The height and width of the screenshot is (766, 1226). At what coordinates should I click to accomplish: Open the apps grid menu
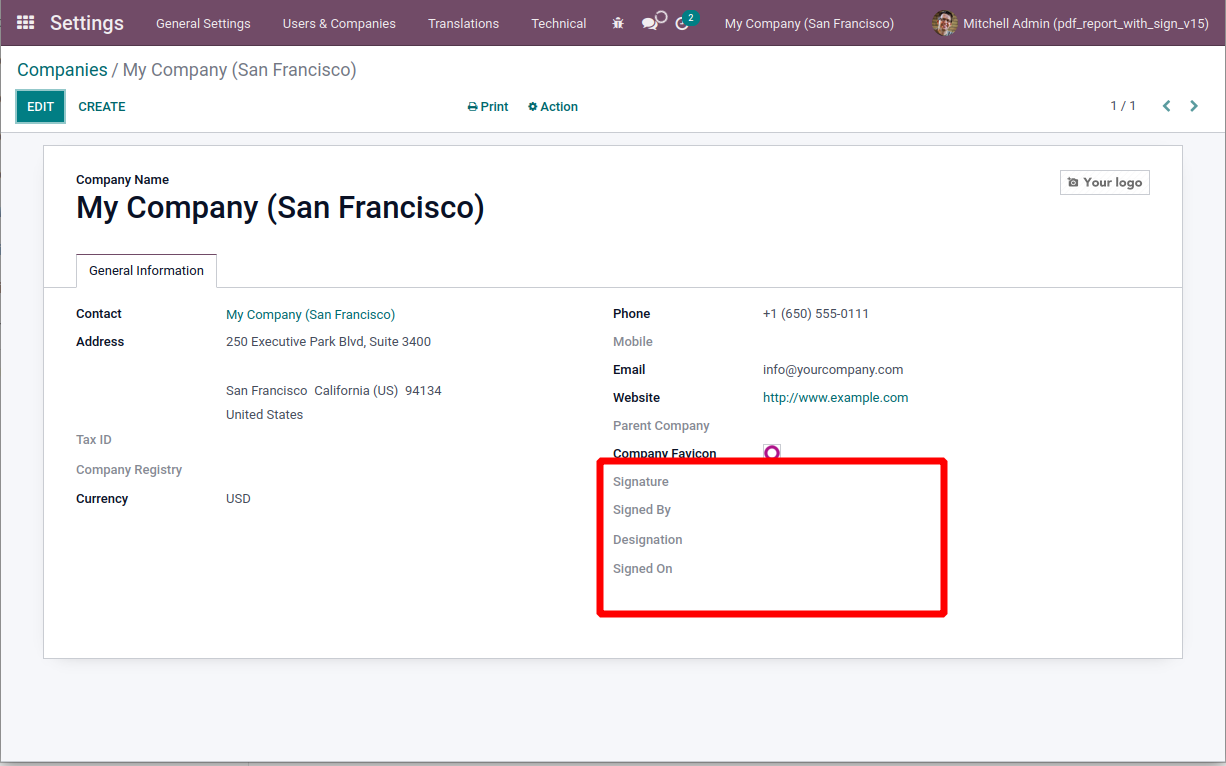26,23
